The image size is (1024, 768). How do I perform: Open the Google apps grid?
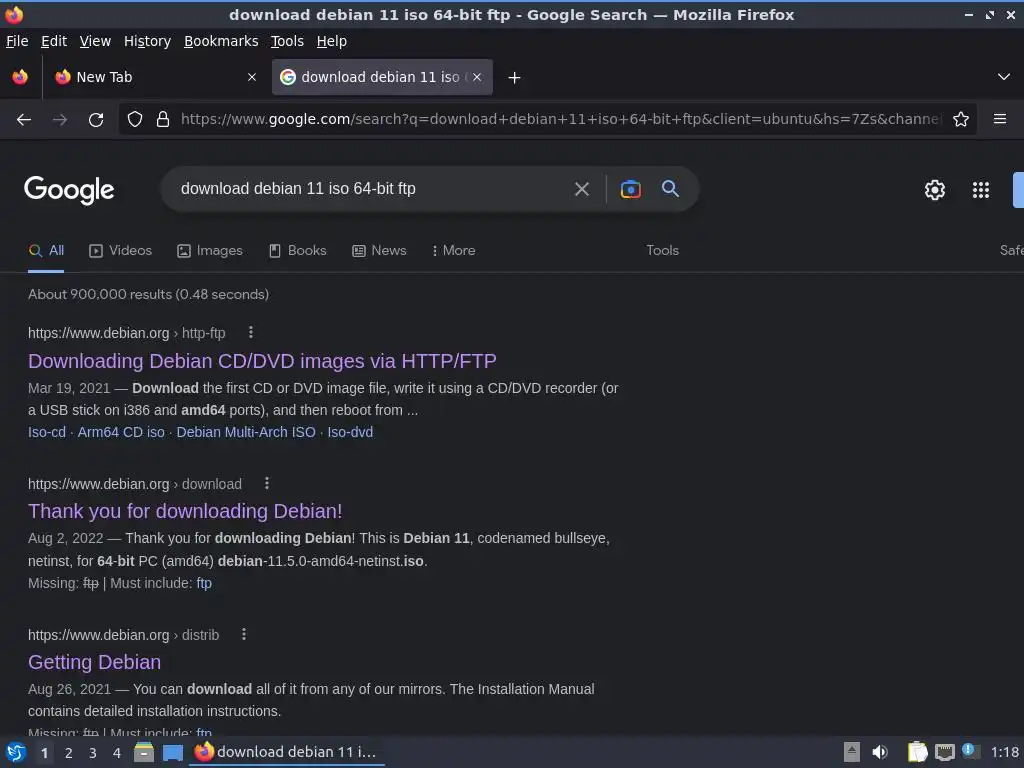[x=980, y=190]
